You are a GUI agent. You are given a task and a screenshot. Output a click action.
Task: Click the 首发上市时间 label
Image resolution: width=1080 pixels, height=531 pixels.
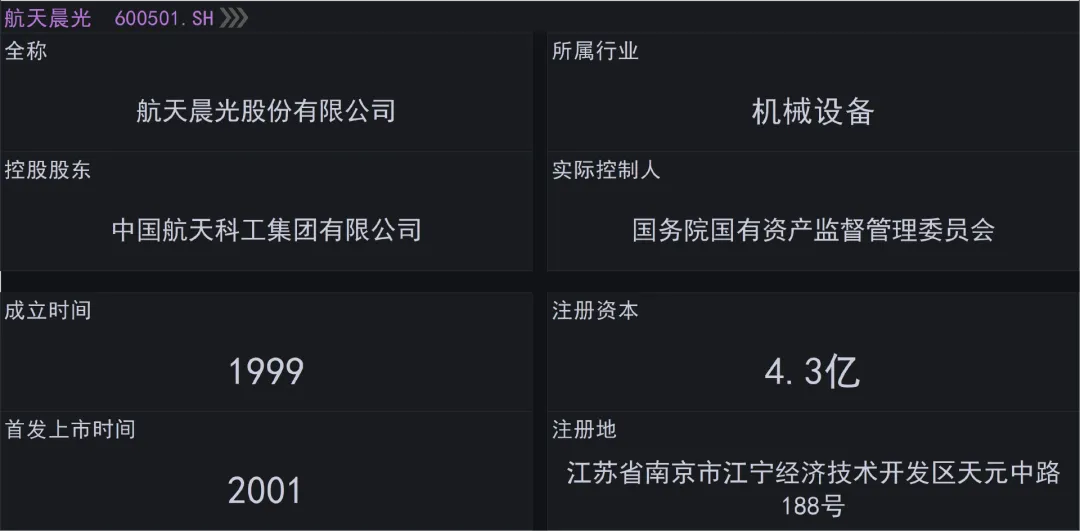[70, 430]
